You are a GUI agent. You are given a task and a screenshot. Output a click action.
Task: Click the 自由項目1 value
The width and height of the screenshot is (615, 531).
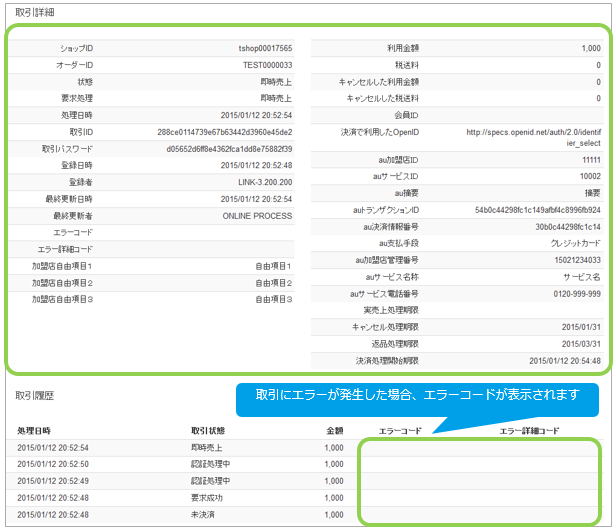[x=273, y=266]
